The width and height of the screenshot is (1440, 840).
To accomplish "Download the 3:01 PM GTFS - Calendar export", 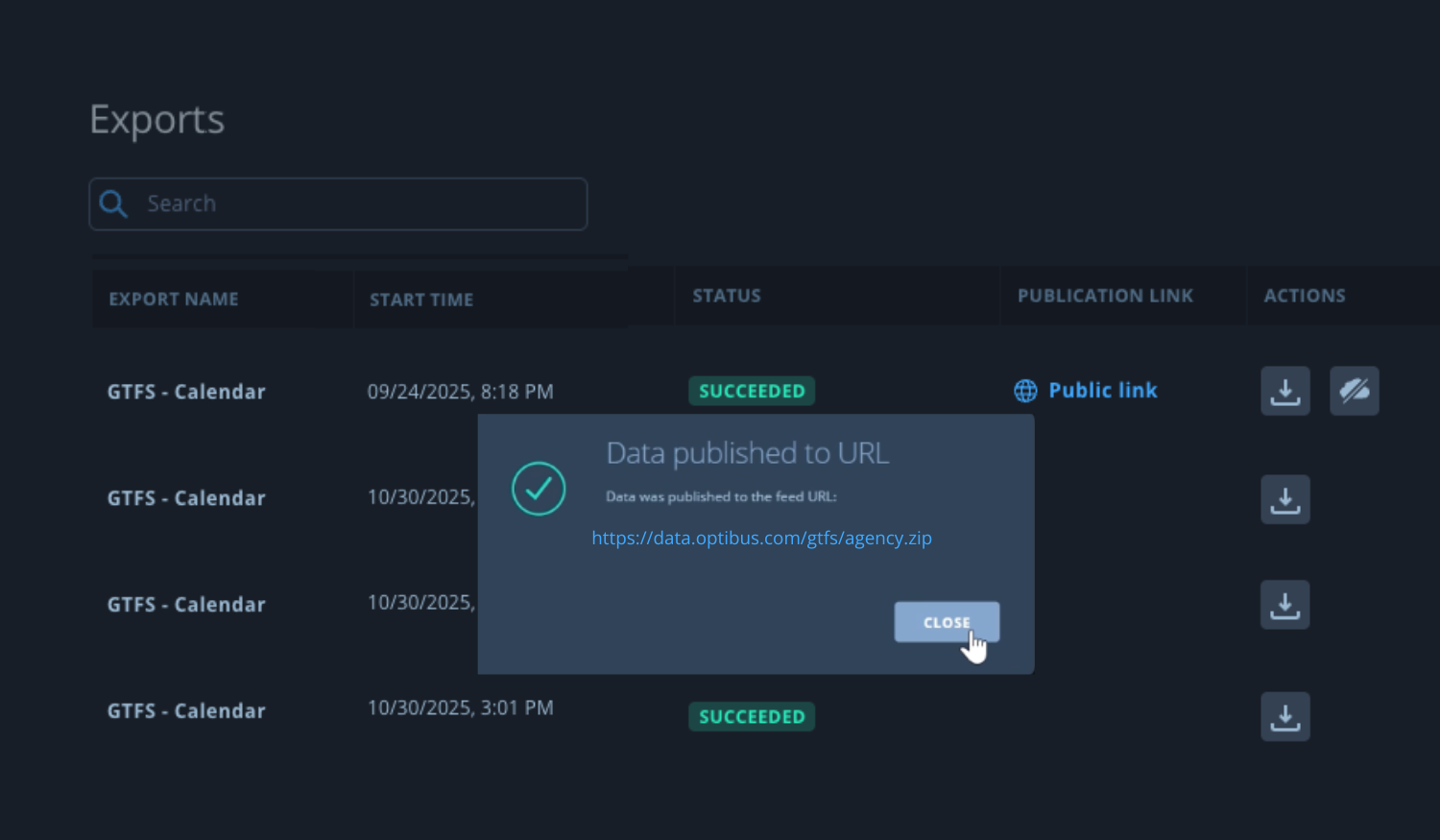I will coord(1285,716).
